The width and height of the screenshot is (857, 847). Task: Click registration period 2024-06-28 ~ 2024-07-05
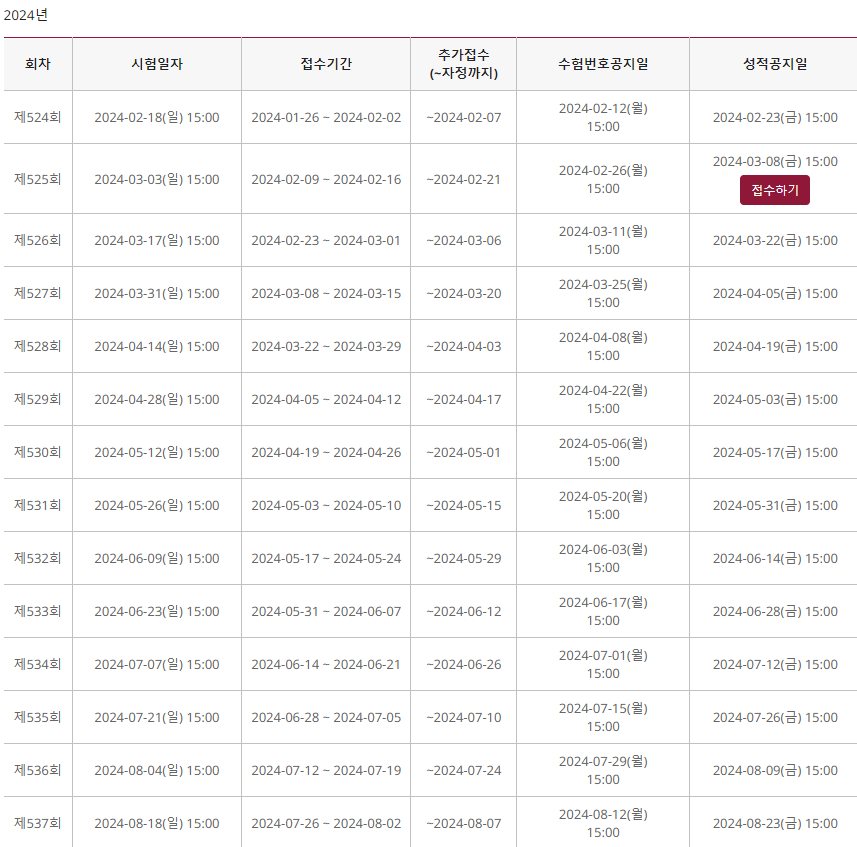pos(326,717)
